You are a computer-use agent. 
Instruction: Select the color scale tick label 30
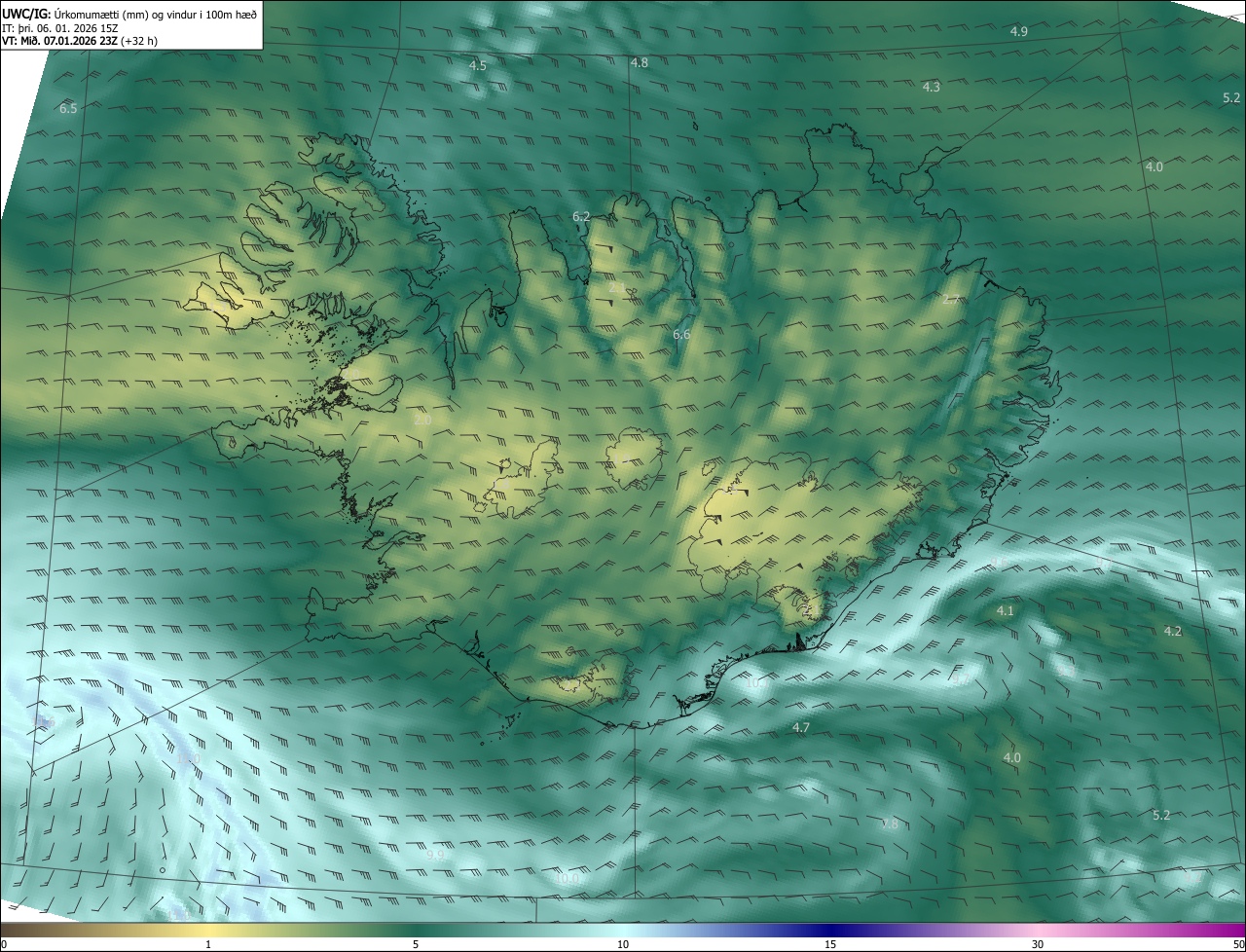pyautogui.click(x=1038, y=944)
